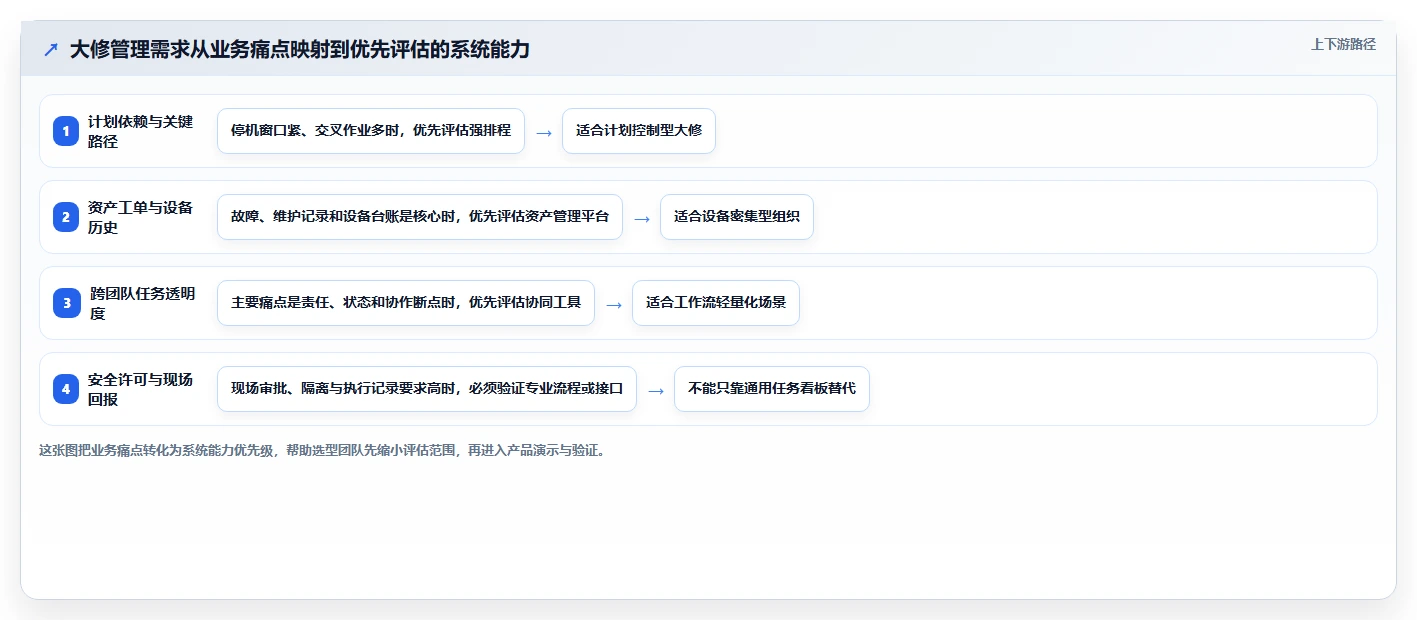Image resolution: width=1417 pixels, height=620 pixels.
Task: Click the 适合计划控制型大修 box
Action: [639, 131]
